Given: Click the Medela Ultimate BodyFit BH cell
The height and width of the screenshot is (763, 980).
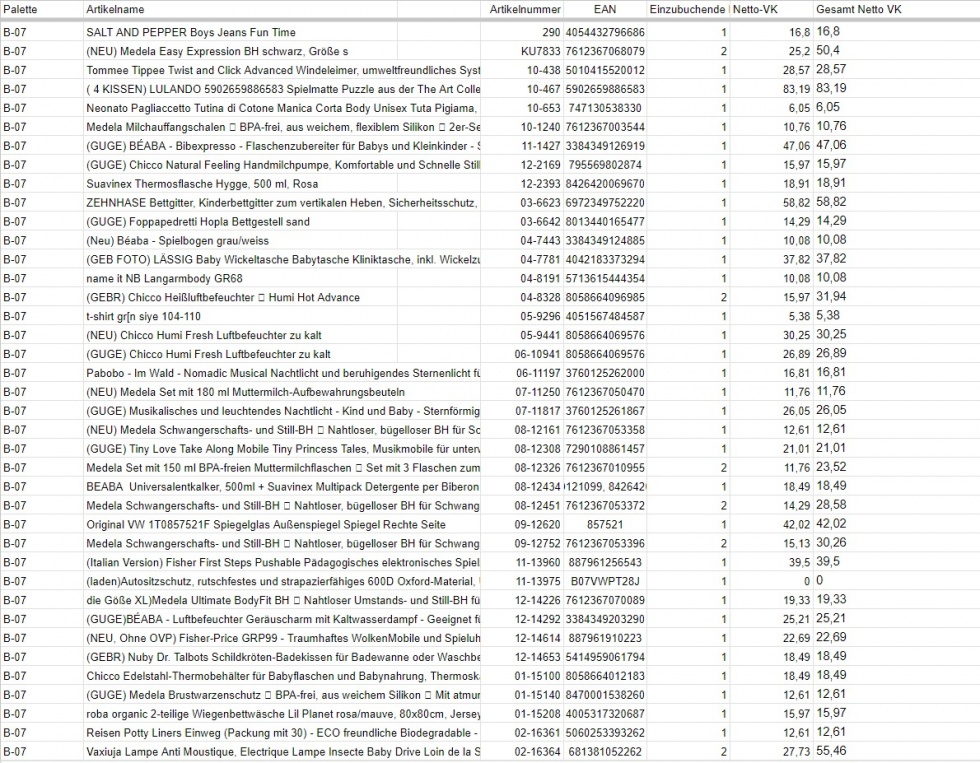Looking at the screenshot, I should (283, 600).
